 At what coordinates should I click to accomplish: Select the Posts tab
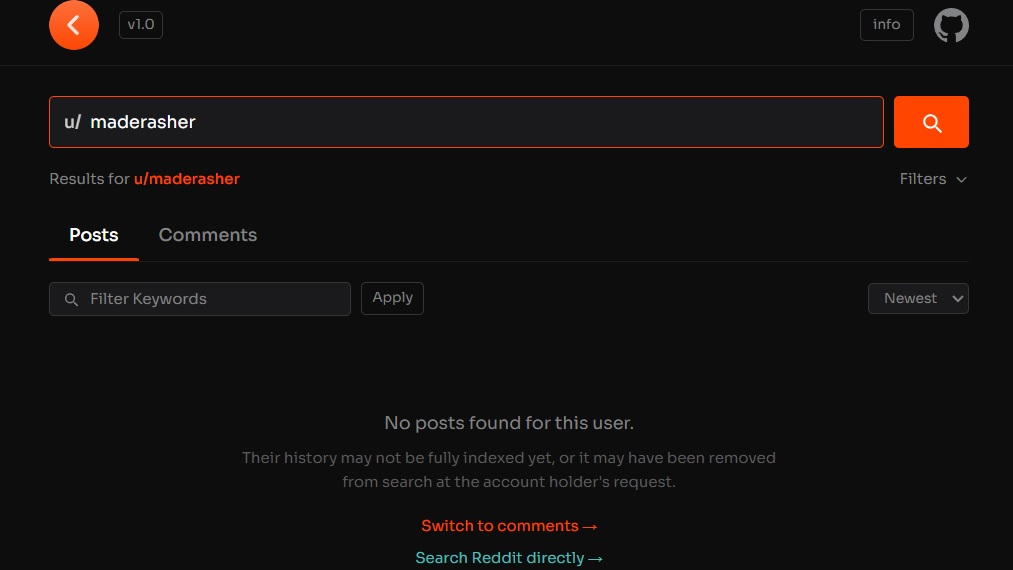click(94, 235)
